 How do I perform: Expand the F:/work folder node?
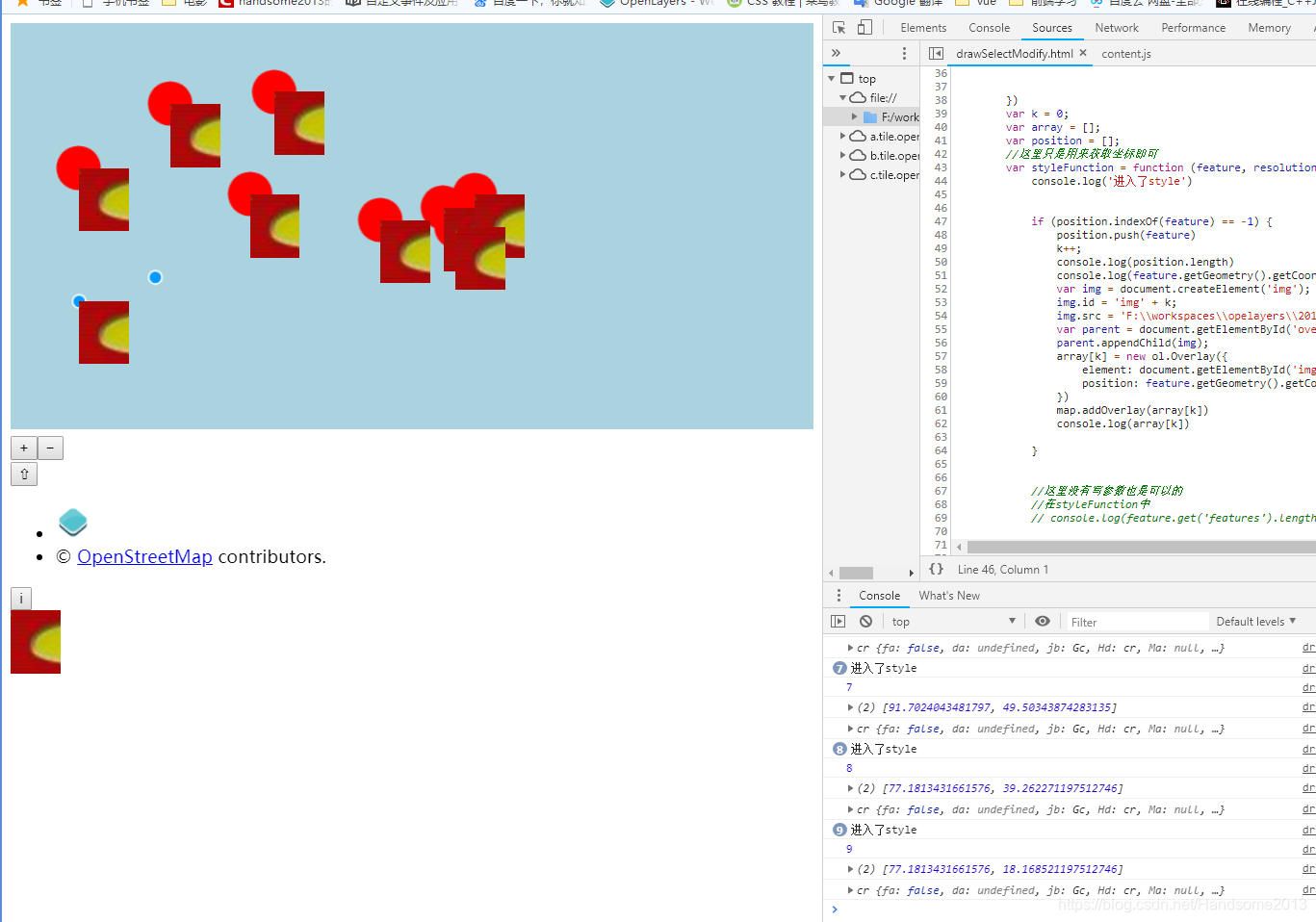855,117
